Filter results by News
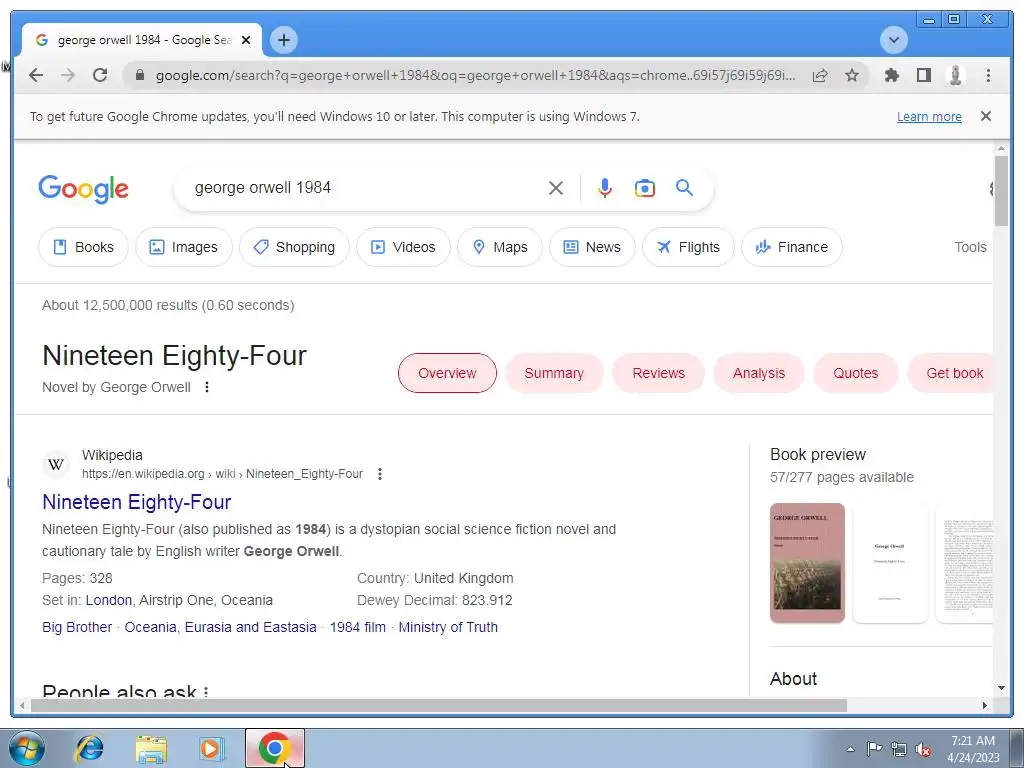Screen dimensions: 1024x768 [592, 247]
